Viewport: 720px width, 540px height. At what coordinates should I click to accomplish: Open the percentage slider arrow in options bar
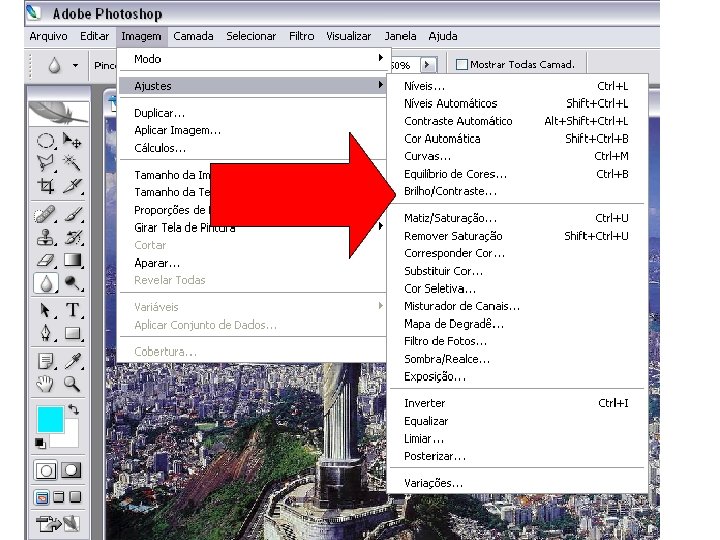[428, 65]
